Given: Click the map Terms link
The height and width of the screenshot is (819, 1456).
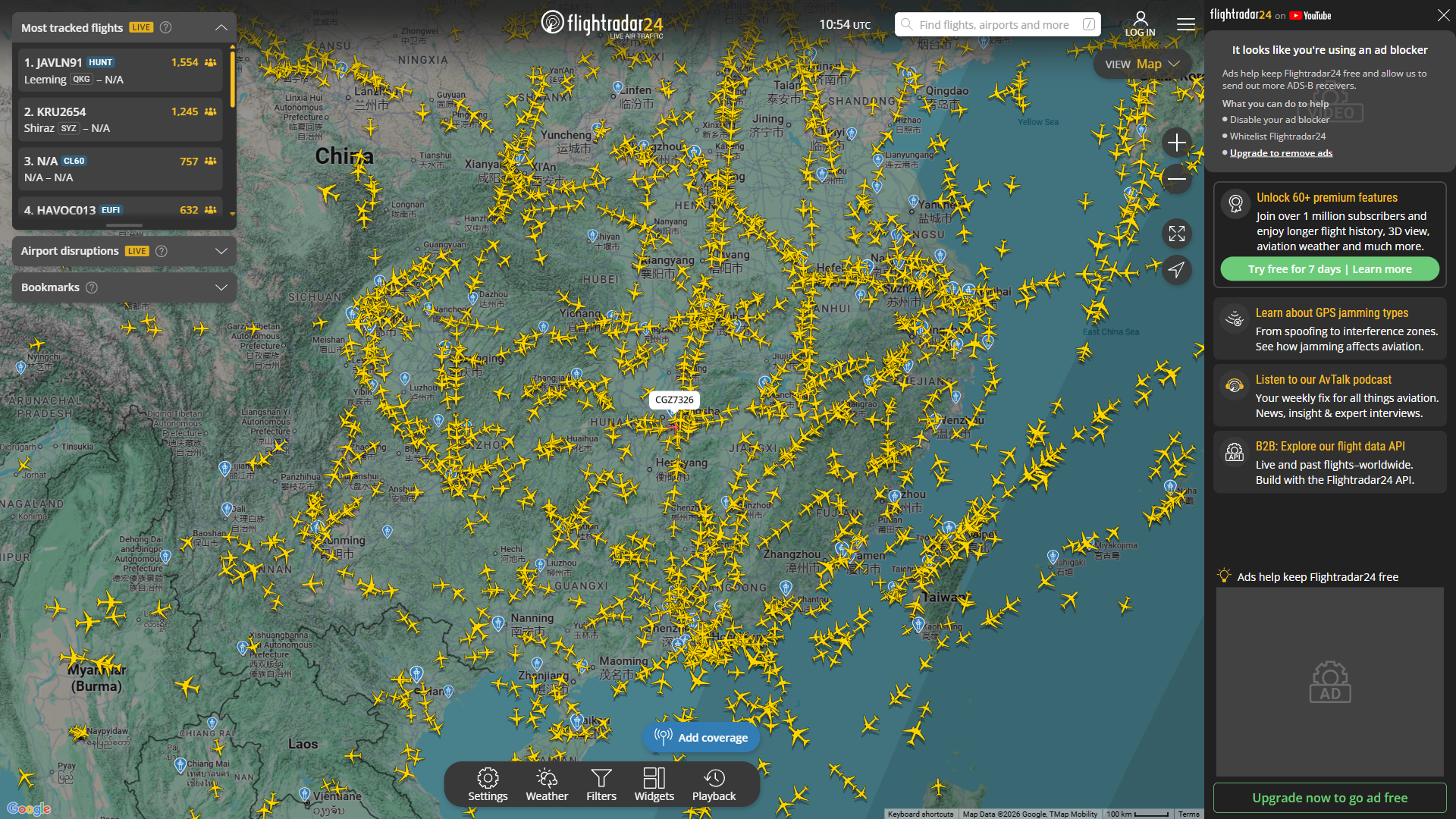Looking at the screenshot, I should 1188,814.
